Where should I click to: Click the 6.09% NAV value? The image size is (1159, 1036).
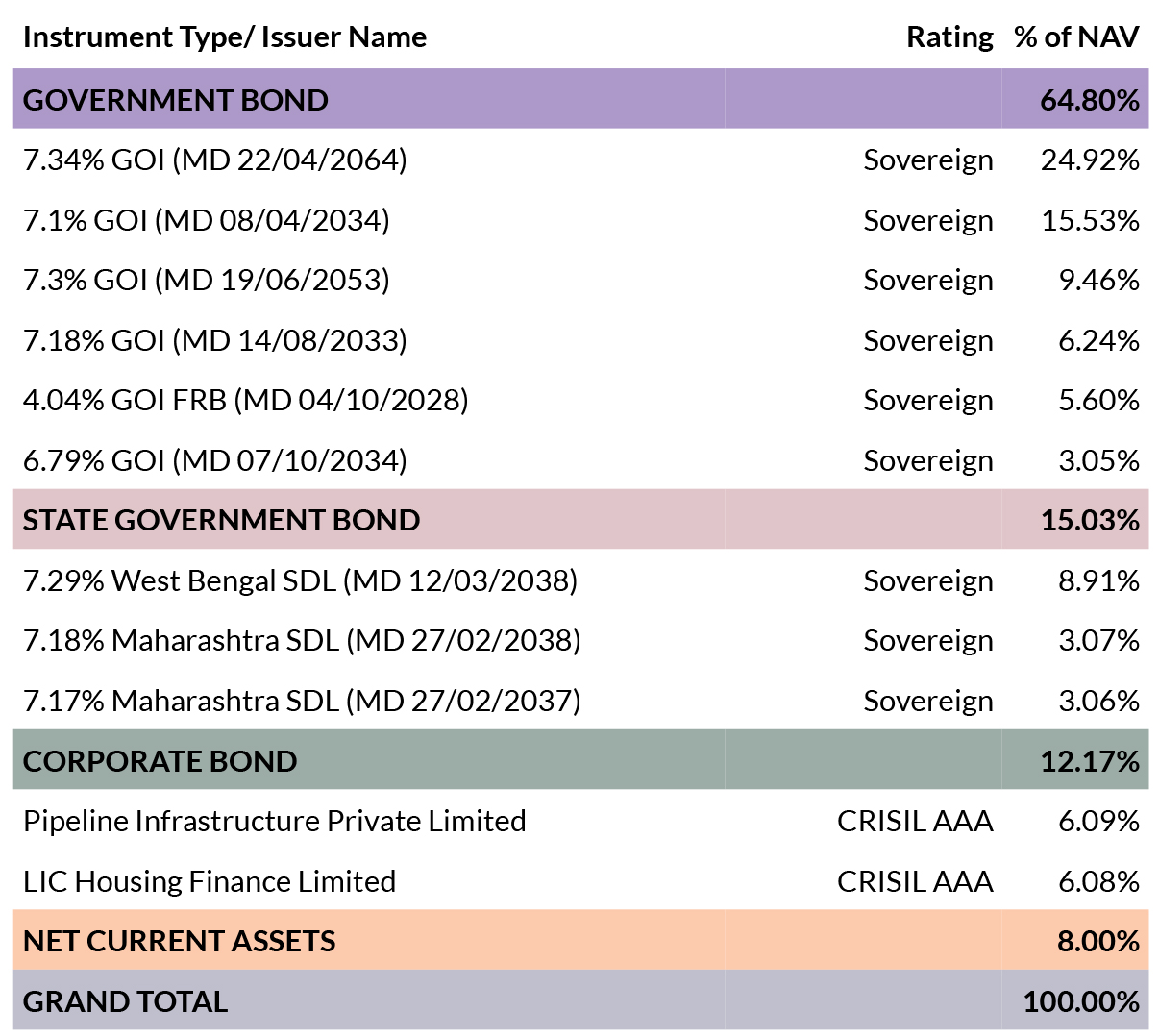(x=1098, y=821)
